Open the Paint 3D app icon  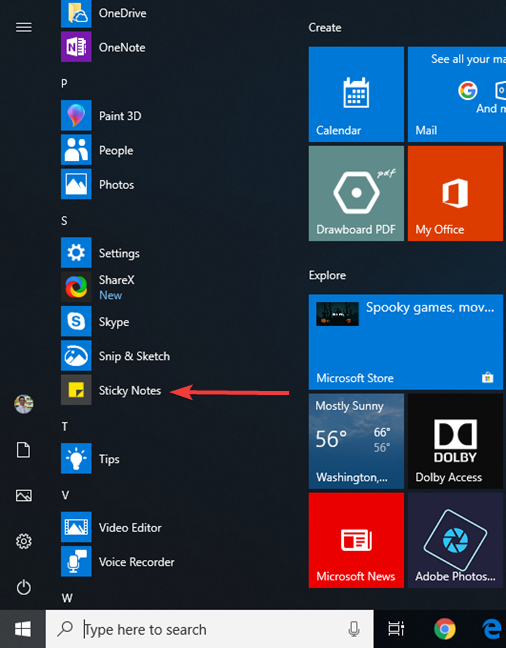coord(76,115)
